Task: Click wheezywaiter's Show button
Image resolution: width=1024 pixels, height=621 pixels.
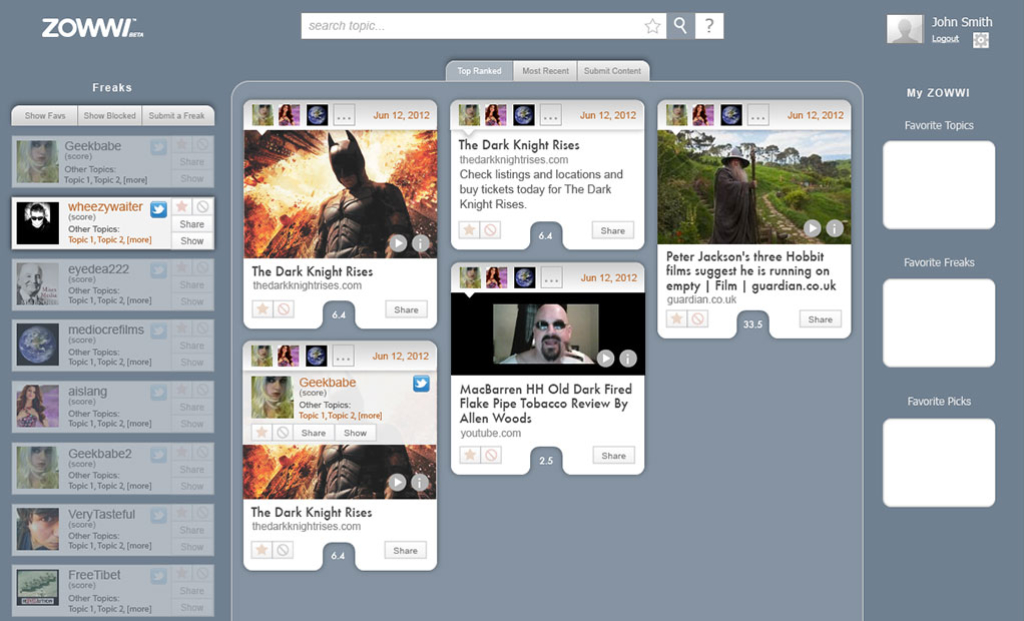Action: pyautogui.click(x=192, y=241)
